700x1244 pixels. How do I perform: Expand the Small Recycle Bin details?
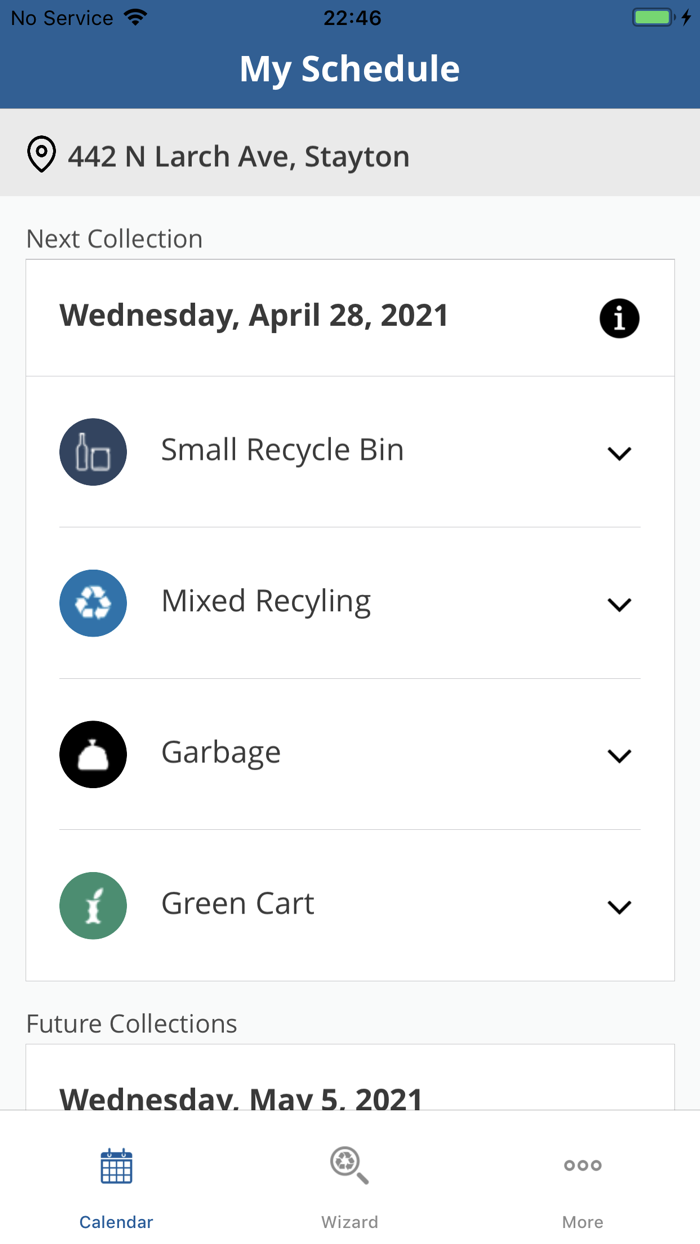(x=619, y=453)
